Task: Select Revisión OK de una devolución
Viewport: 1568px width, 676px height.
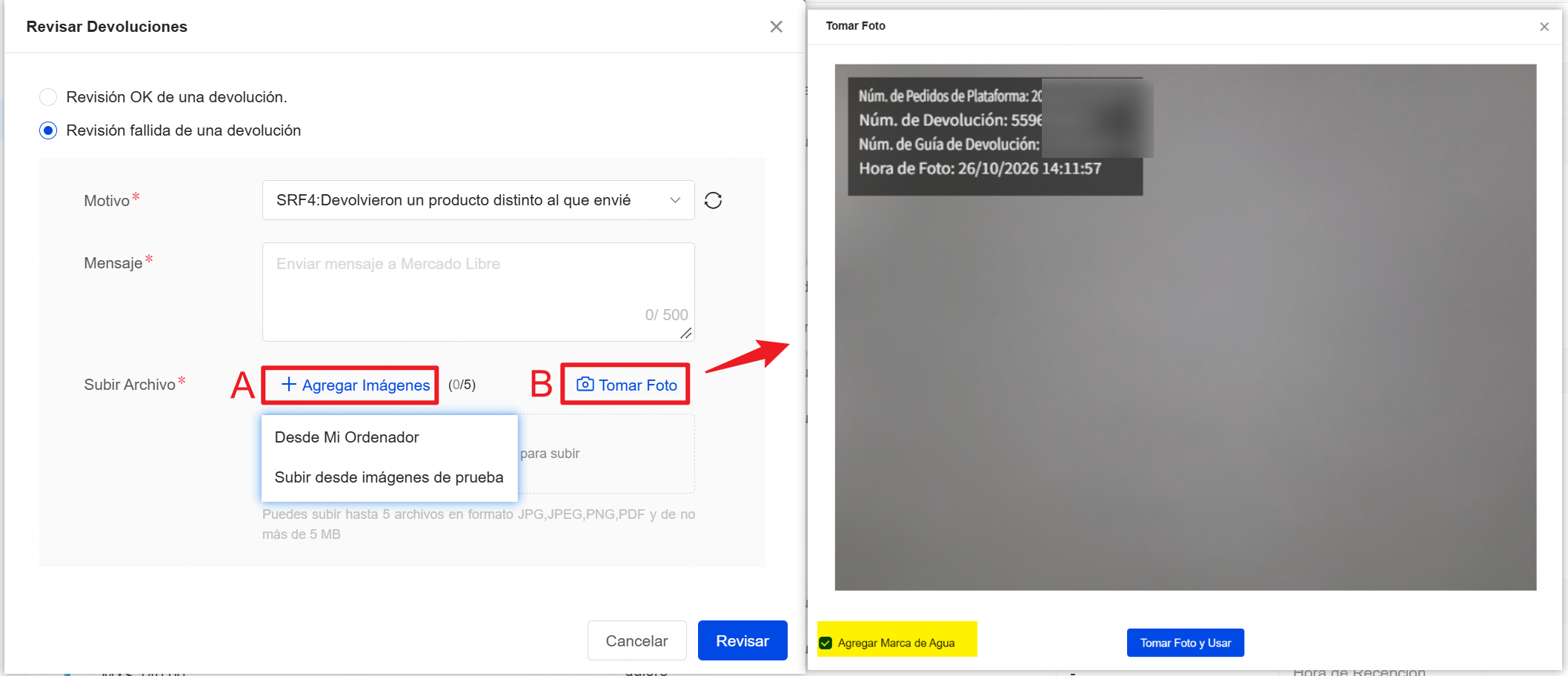Action: (x=48, y=97)
